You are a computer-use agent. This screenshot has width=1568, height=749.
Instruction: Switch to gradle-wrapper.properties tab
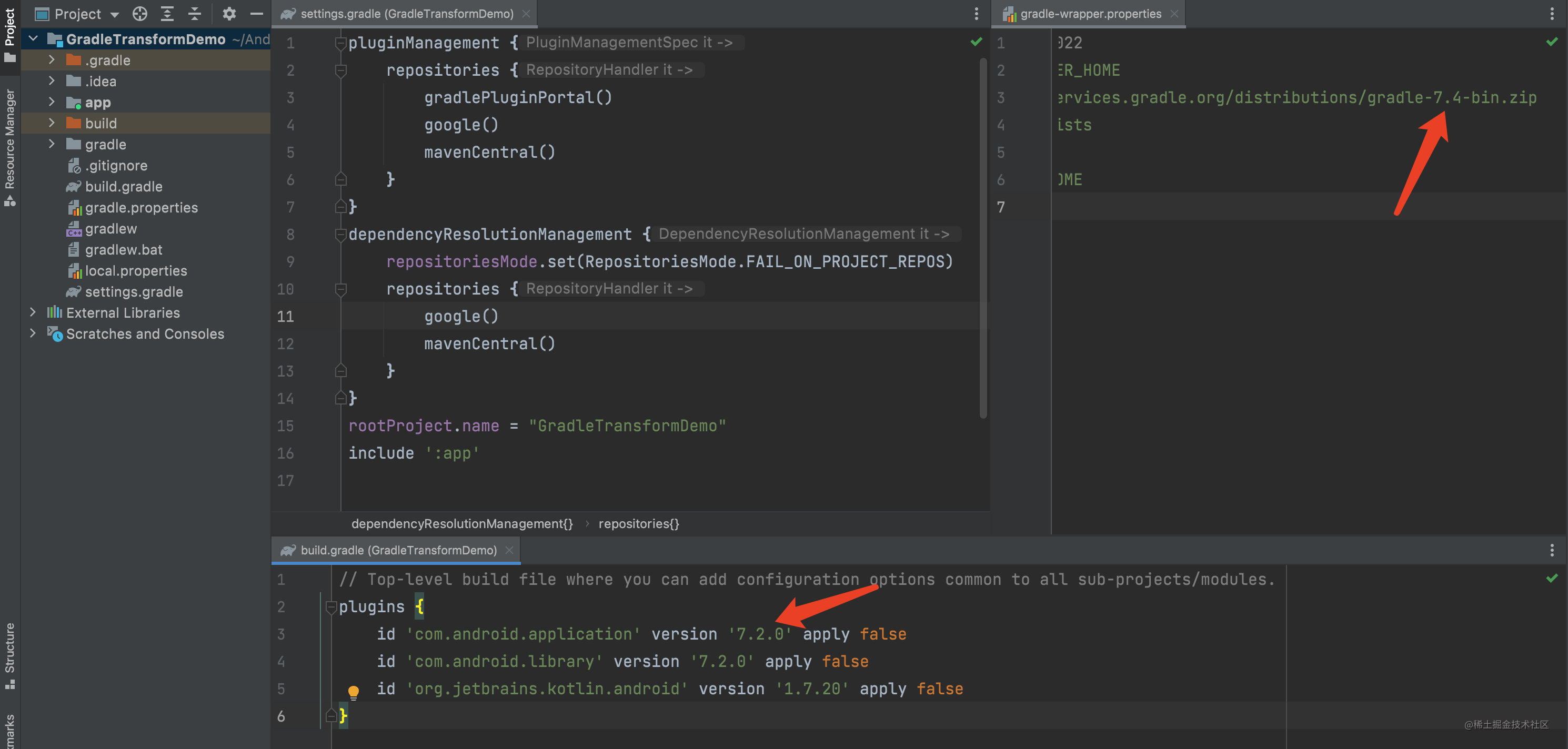point(1090,13)
